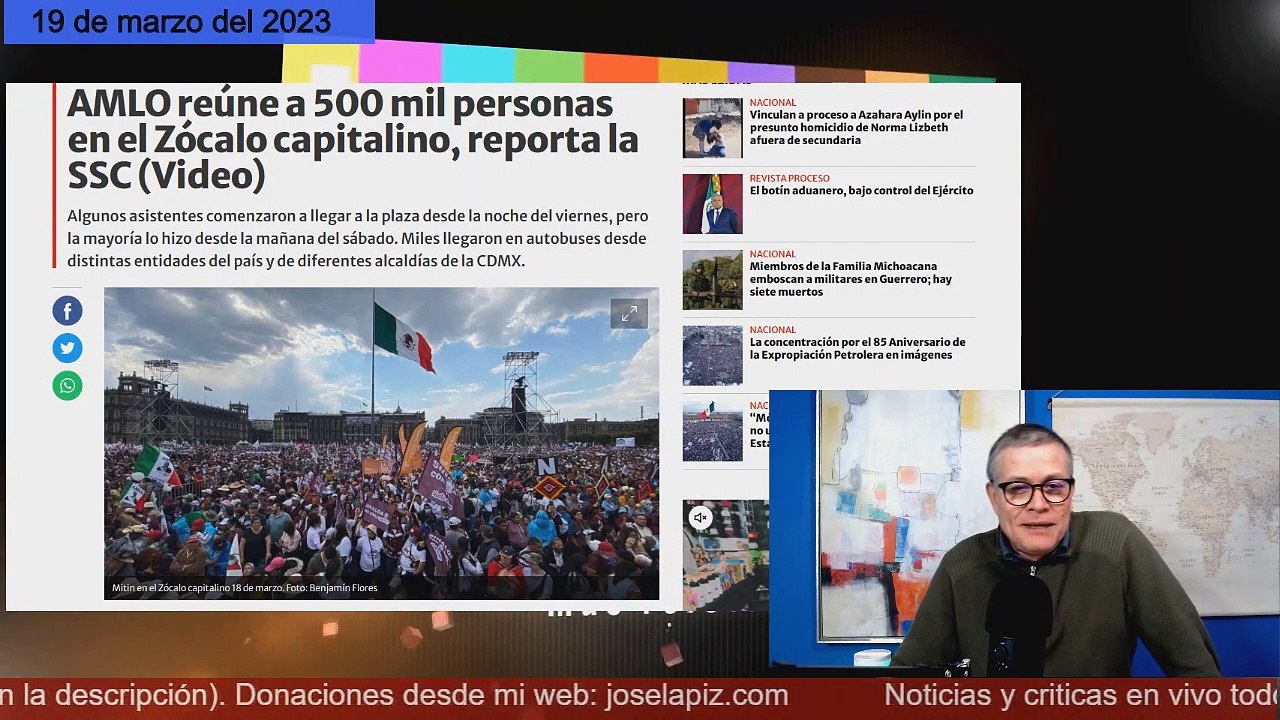Screen dimensions: 1280x720
Task: Click the photo caption 'Mitin en el Zócalo capitalino'
Action: pos(245,588)
